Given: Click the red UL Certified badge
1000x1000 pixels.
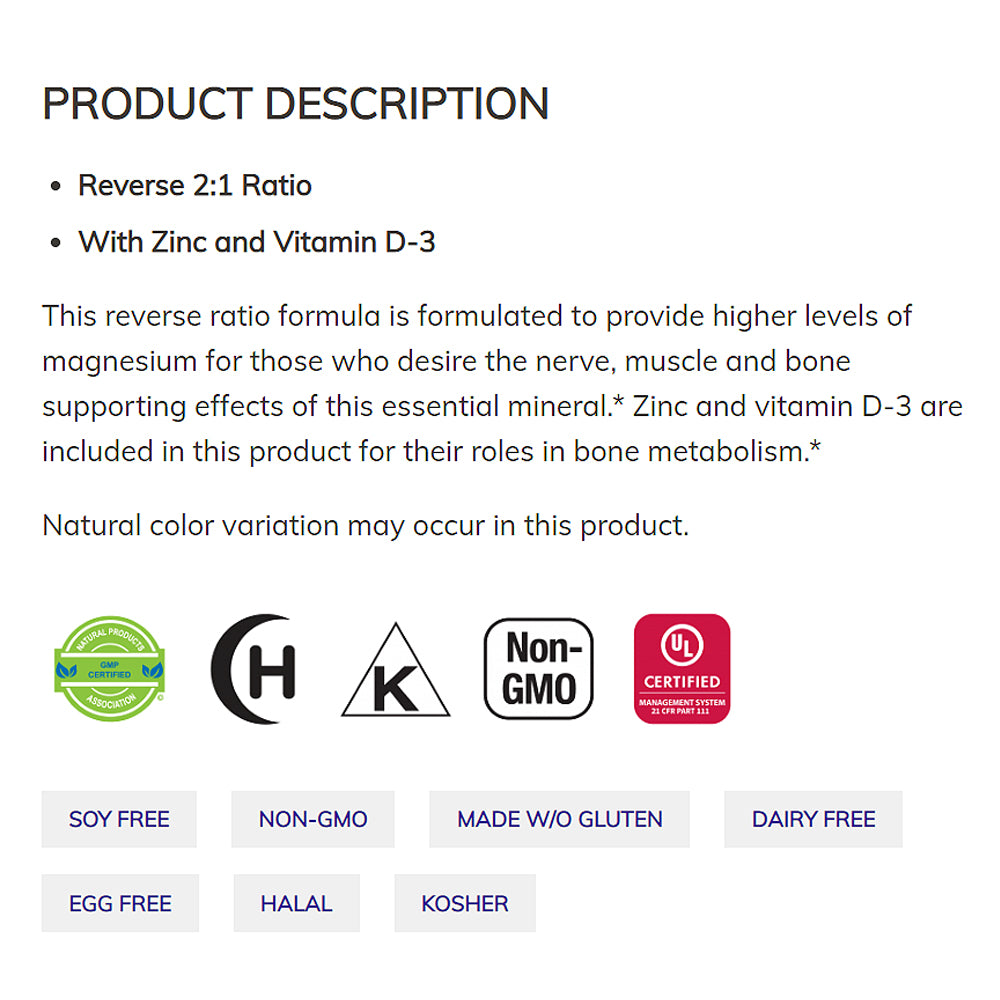Looking at the screenshot, I should click(682, 668).
